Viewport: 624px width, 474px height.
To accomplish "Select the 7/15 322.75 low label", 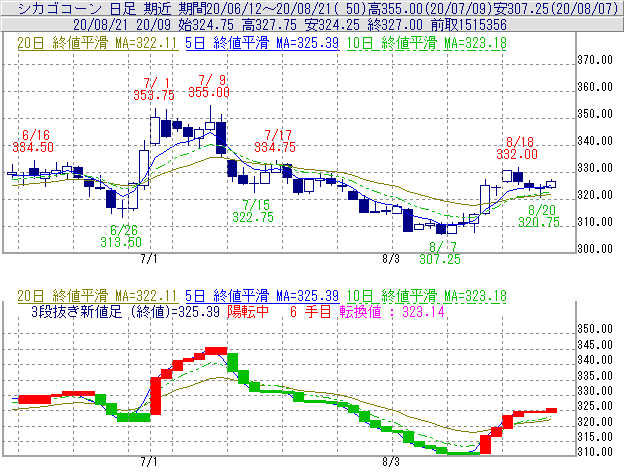I will click(x=253, y=211).
